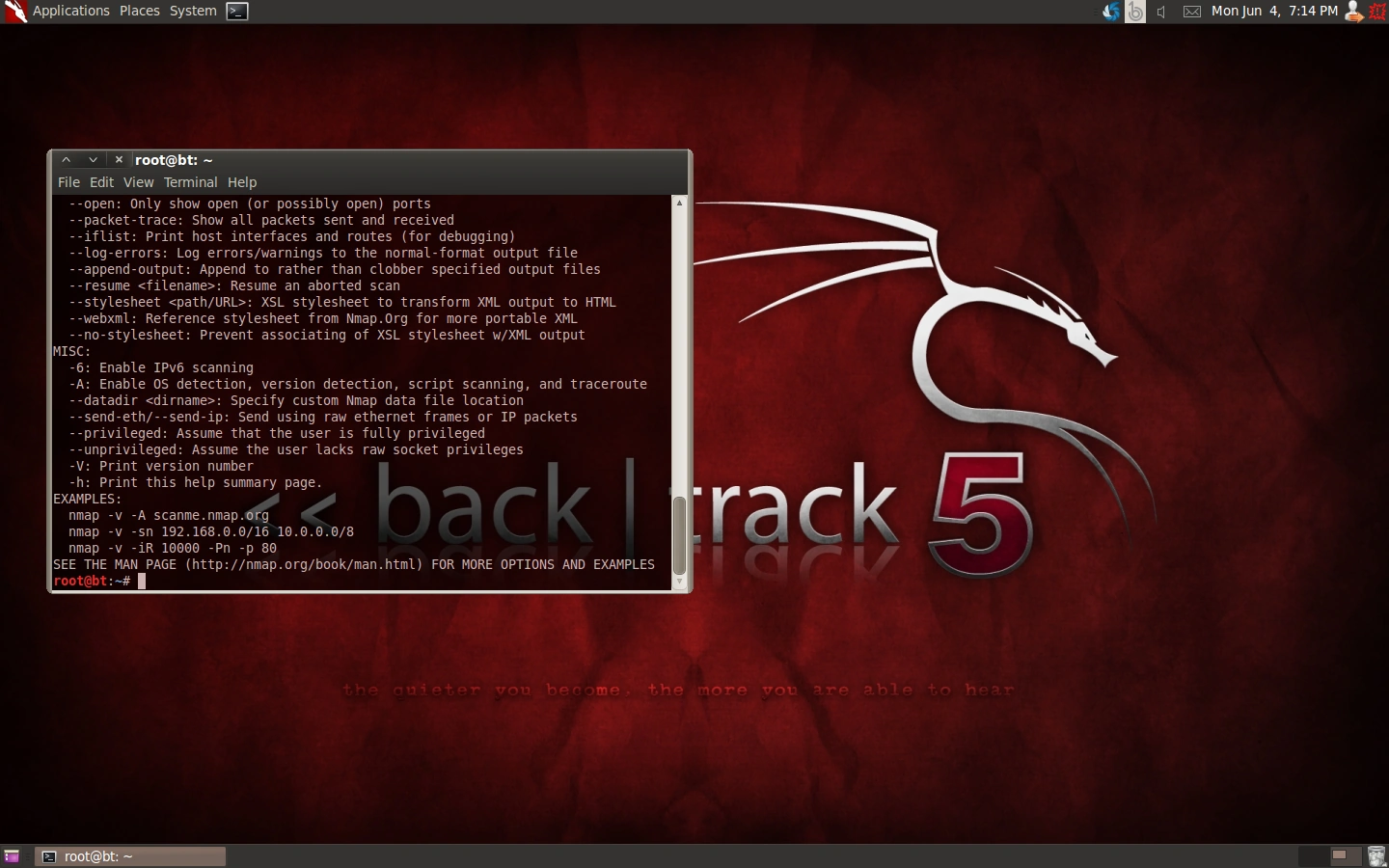Image resolution: width=1389 pixels, height=868 pixels.
Task: Click the terminal scrollbar down arrow
Action: [x=679, y=582]
